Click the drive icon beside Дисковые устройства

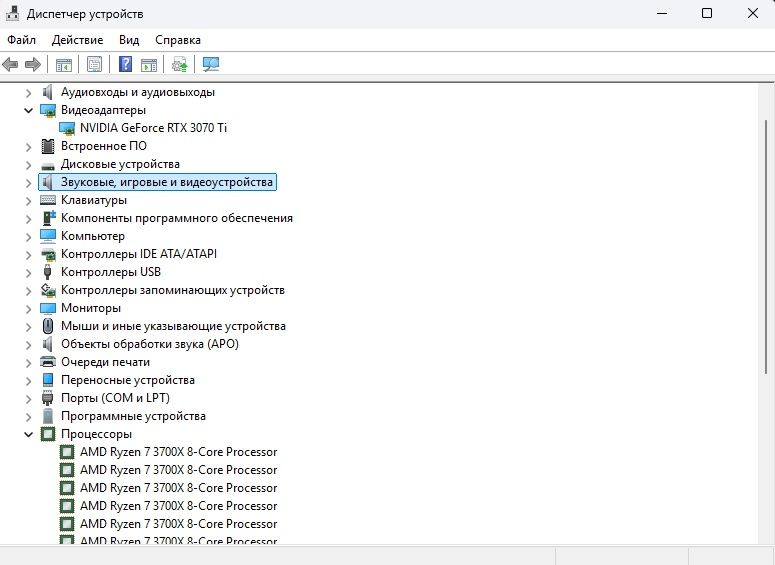tap(48, 166)
